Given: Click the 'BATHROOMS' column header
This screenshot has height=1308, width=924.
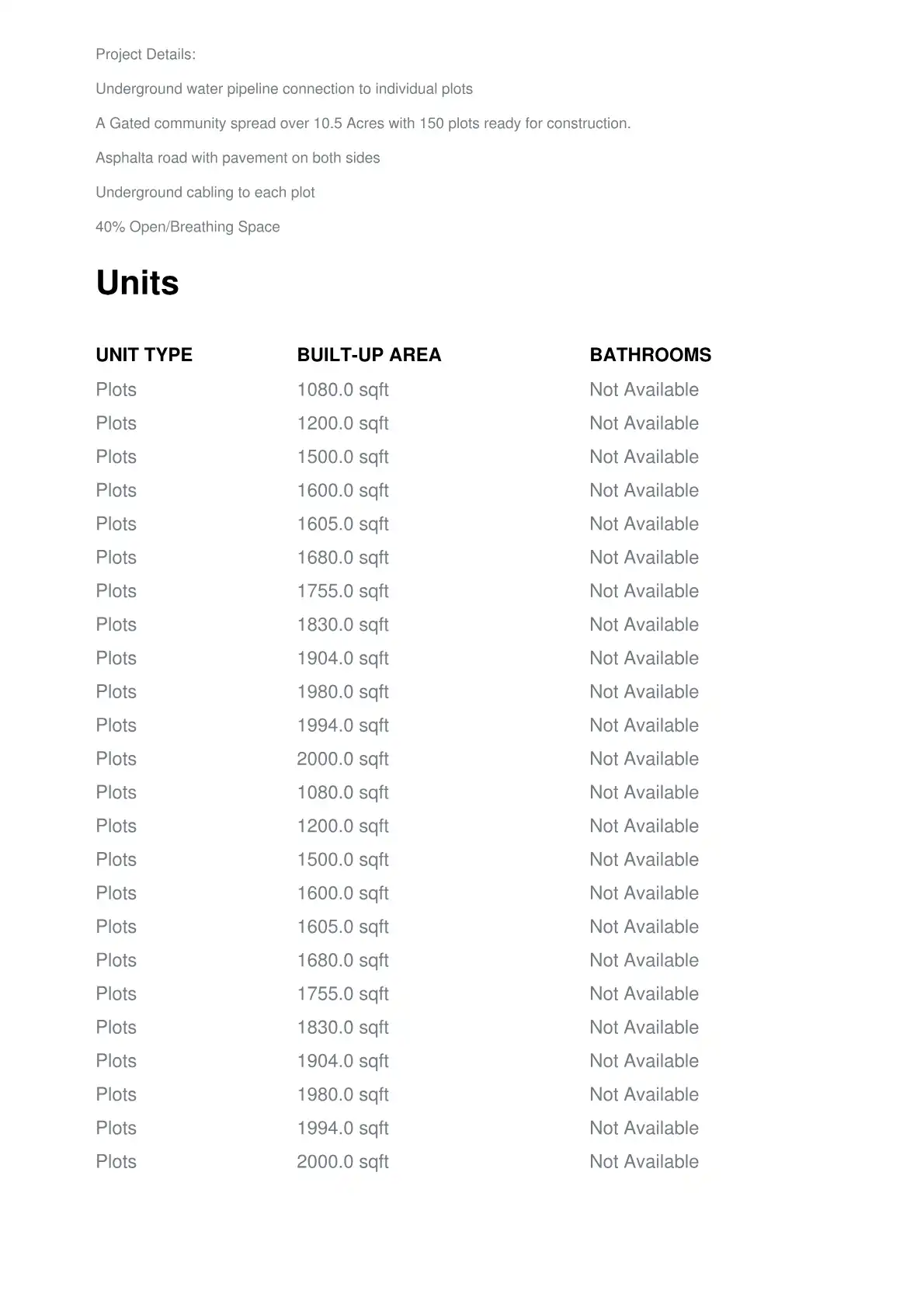Looking at the screenshot, I should [x=650, y=355].
